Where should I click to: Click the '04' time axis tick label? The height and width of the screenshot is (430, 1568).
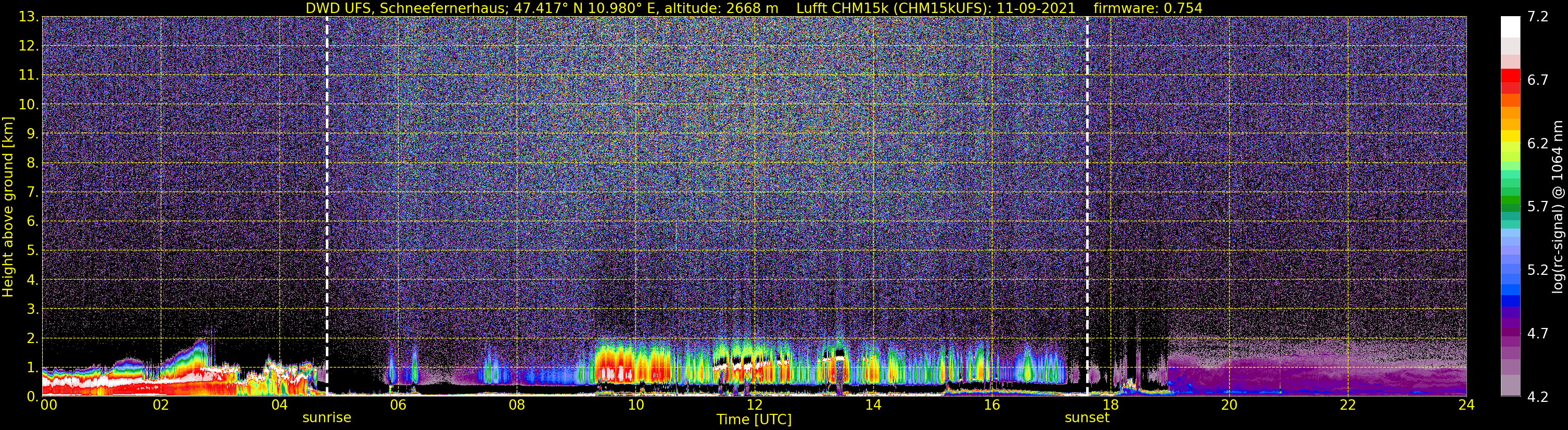[279, 406]
